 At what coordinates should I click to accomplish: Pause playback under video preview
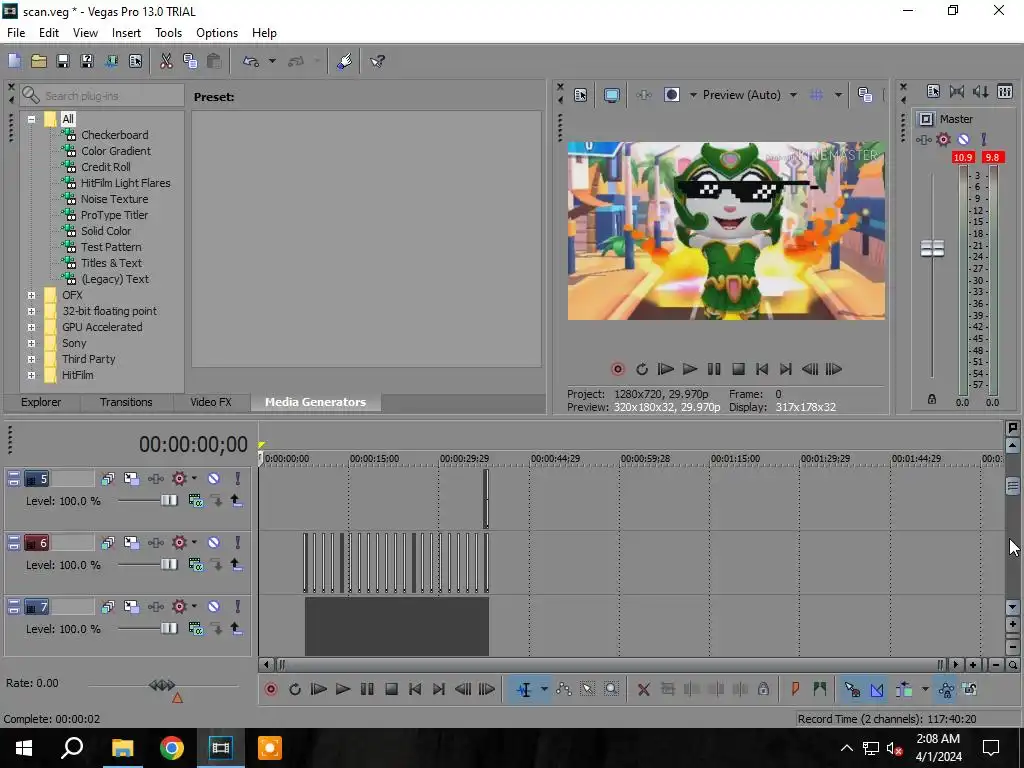pos(714,370)
